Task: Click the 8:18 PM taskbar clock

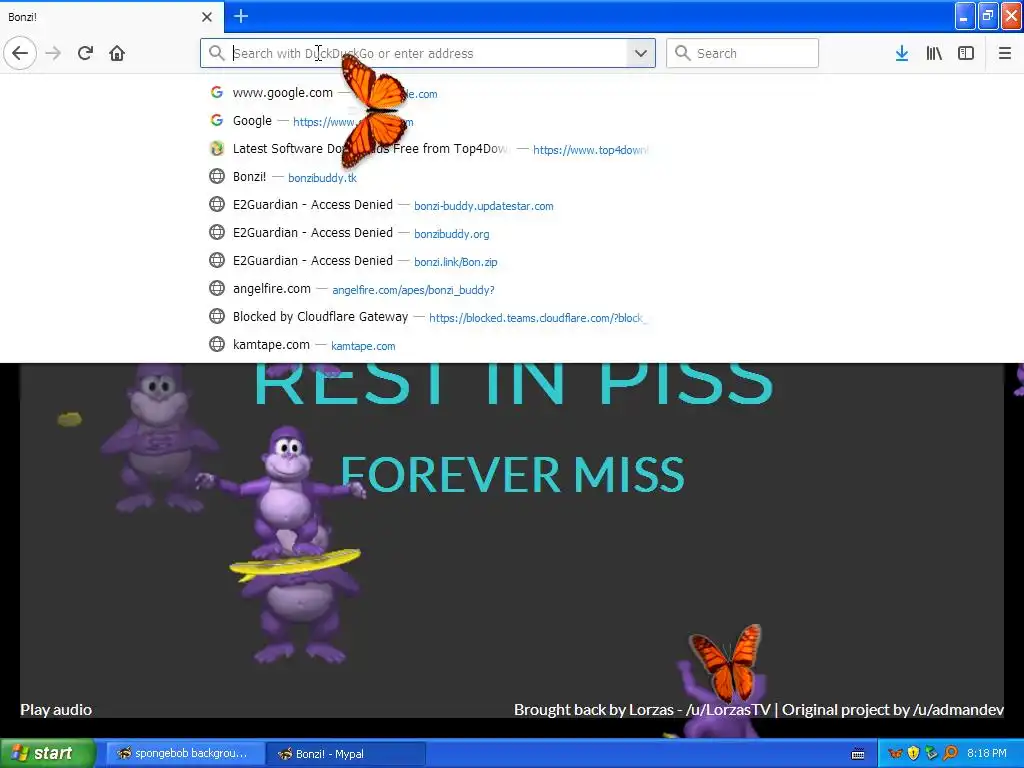Action: [x=987, y=754]
